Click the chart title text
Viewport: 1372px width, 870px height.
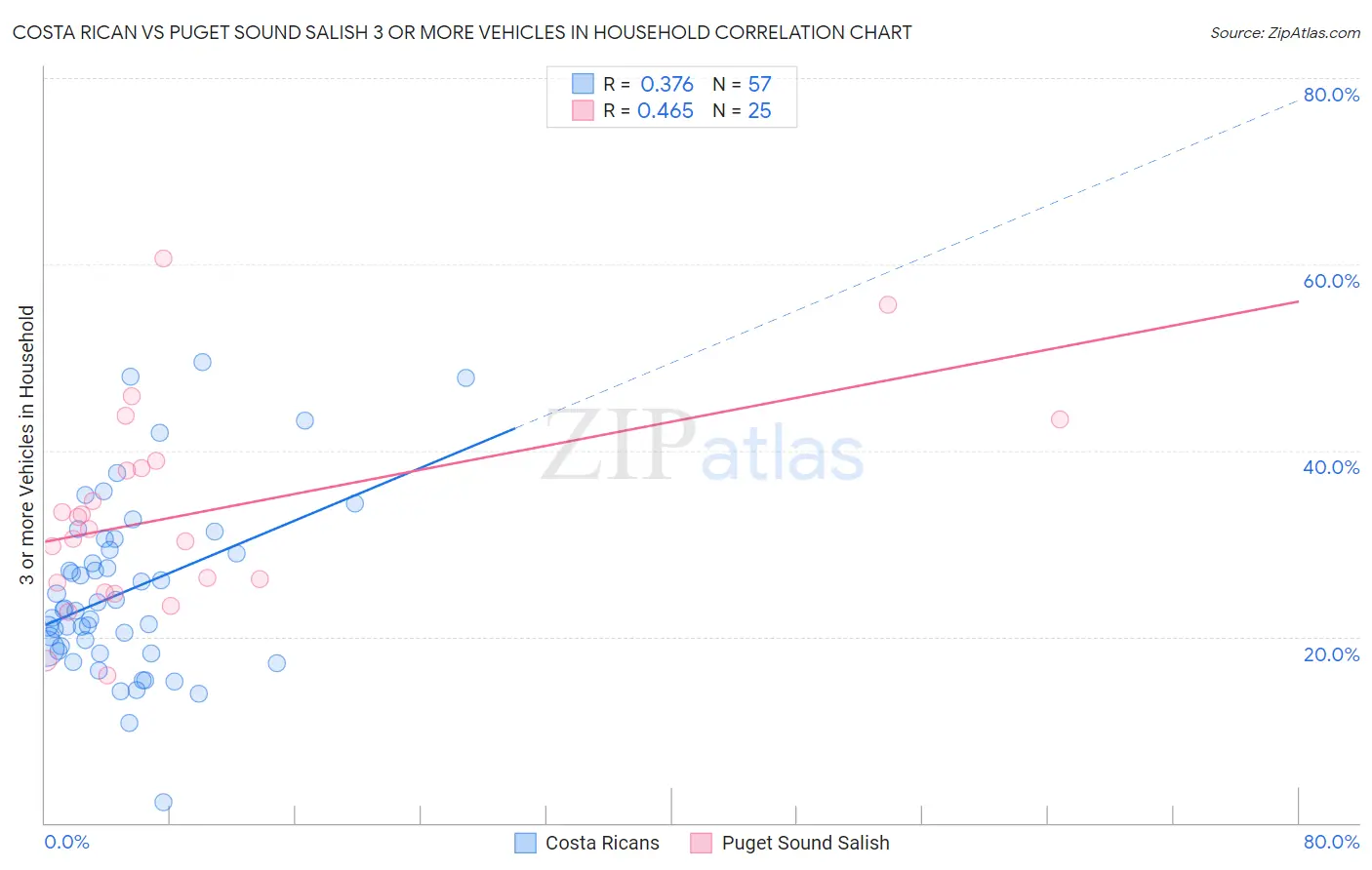(x=463, y=32)
